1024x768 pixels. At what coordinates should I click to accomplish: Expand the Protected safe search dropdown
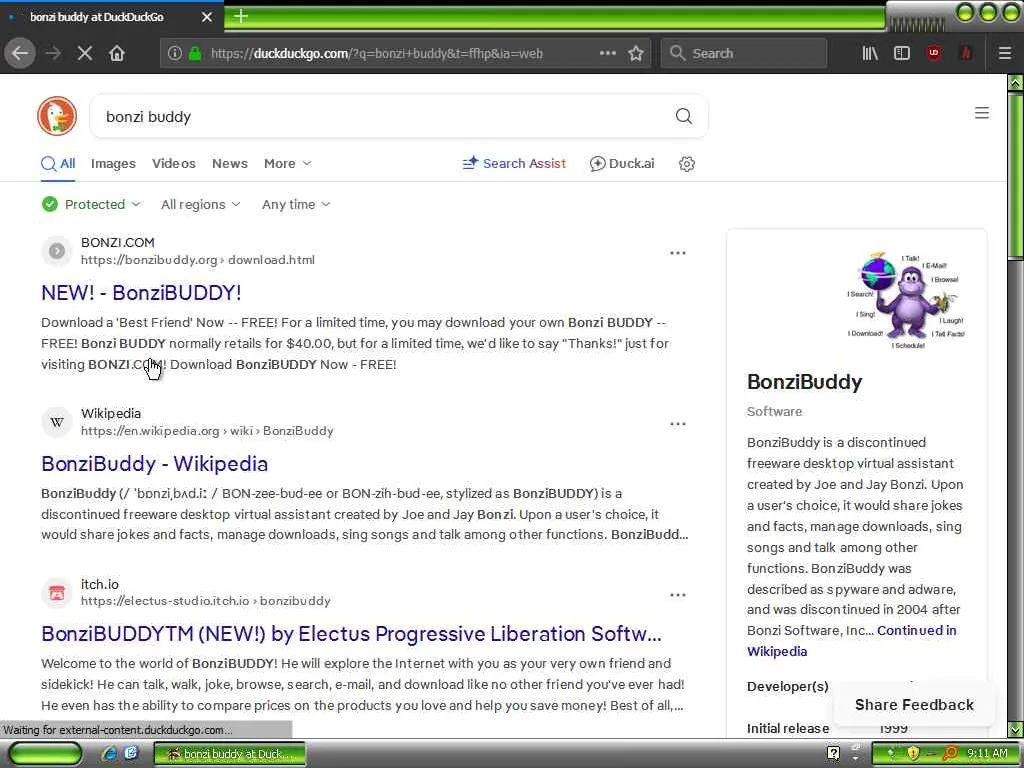click(91, 204)
